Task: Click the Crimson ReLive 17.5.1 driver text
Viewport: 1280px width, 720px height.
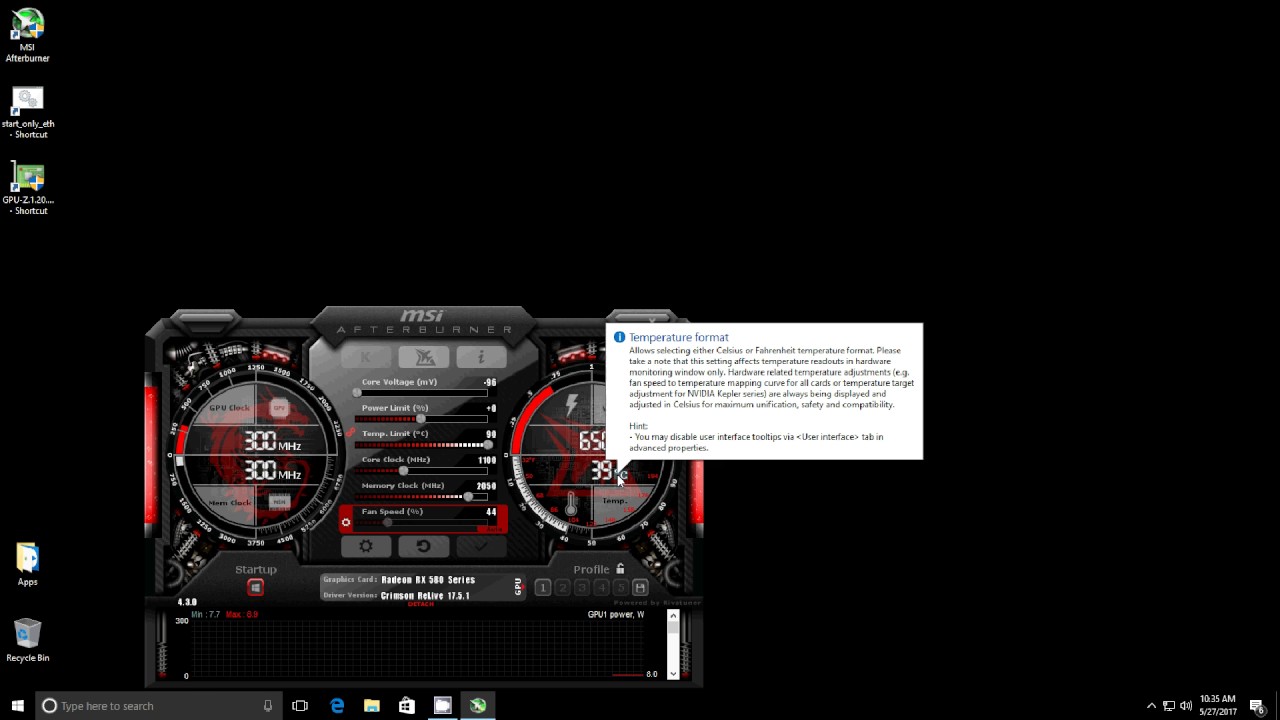Action: 425,596
